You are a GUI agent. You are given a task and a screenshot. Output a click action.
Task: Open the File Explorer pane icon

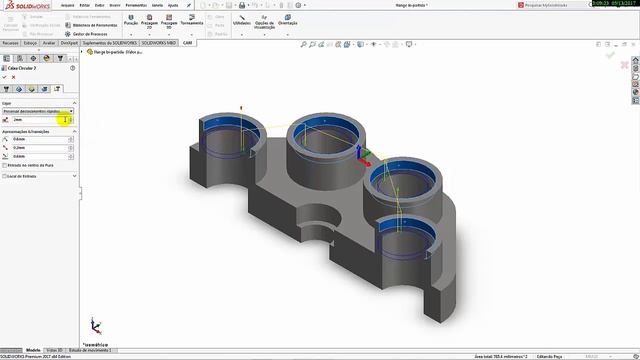click(636, 76)
